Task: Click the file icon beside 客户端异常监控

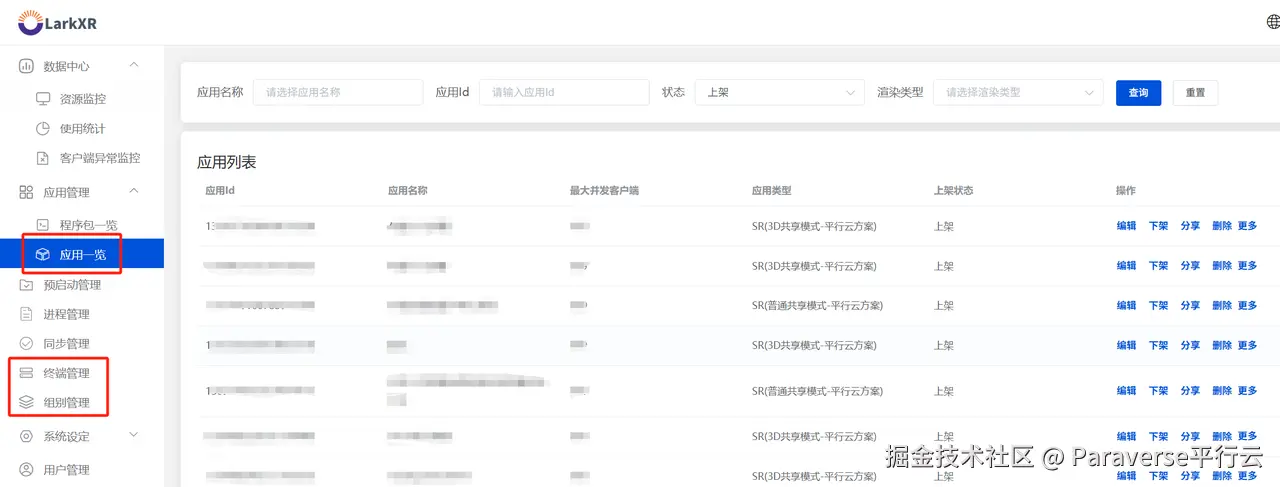Action: pos(43,158)
